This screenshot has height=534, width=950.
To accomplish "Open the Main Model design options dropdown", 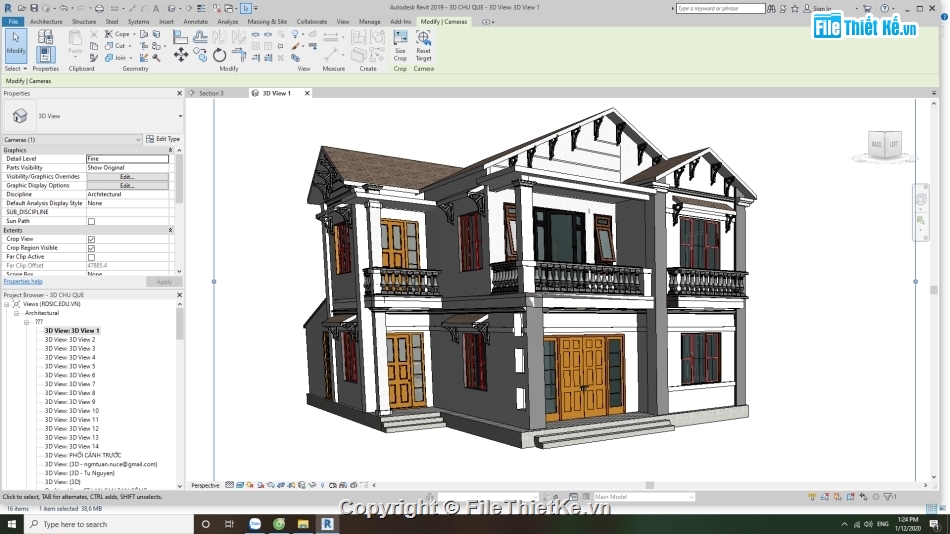I will [644, 497].
